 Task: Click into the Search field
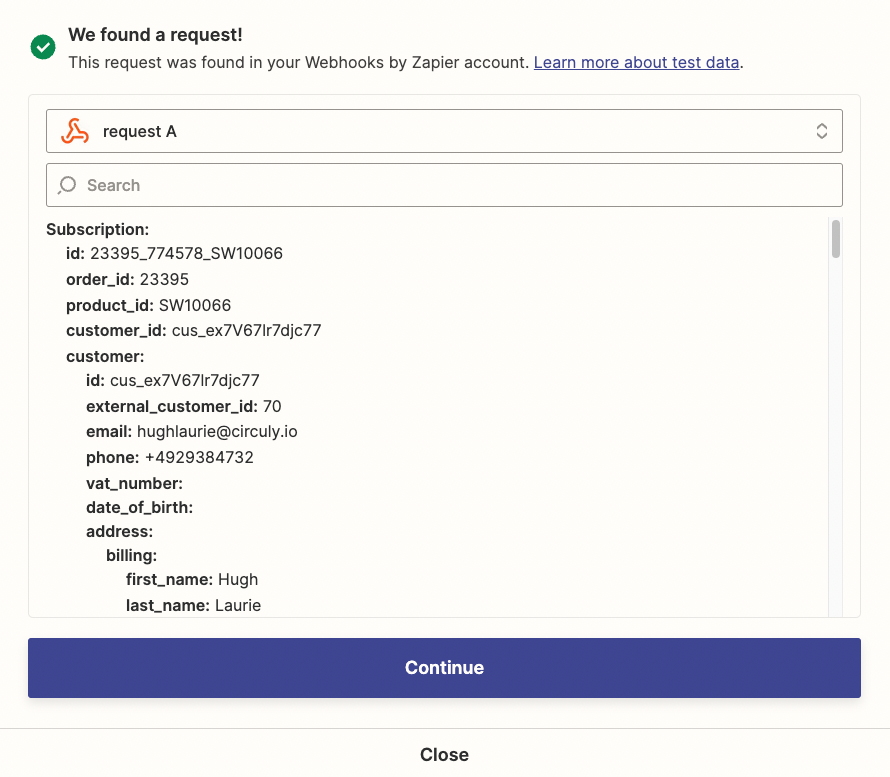click(x=444, y=185)
